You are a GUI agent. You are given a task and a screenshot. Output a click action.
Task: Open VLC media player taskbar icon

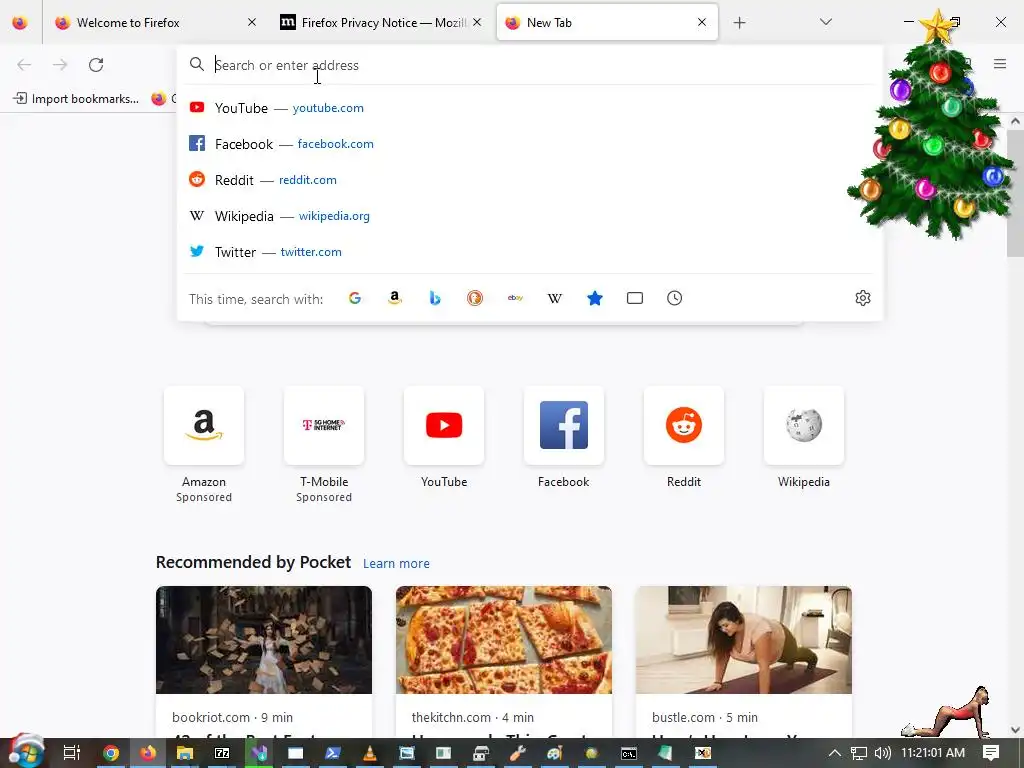tap(370, 753)
